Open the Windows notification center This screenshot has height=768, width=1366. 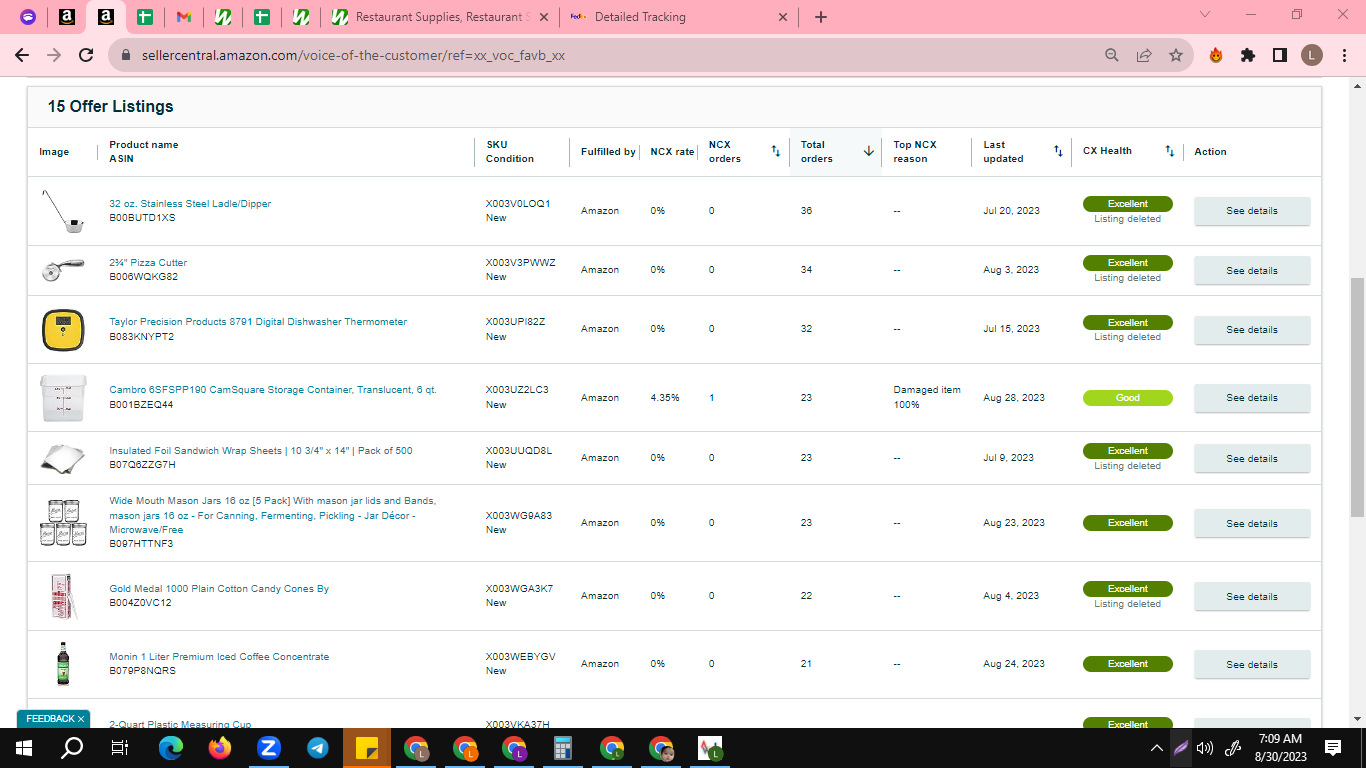[x=1332, y=747]
